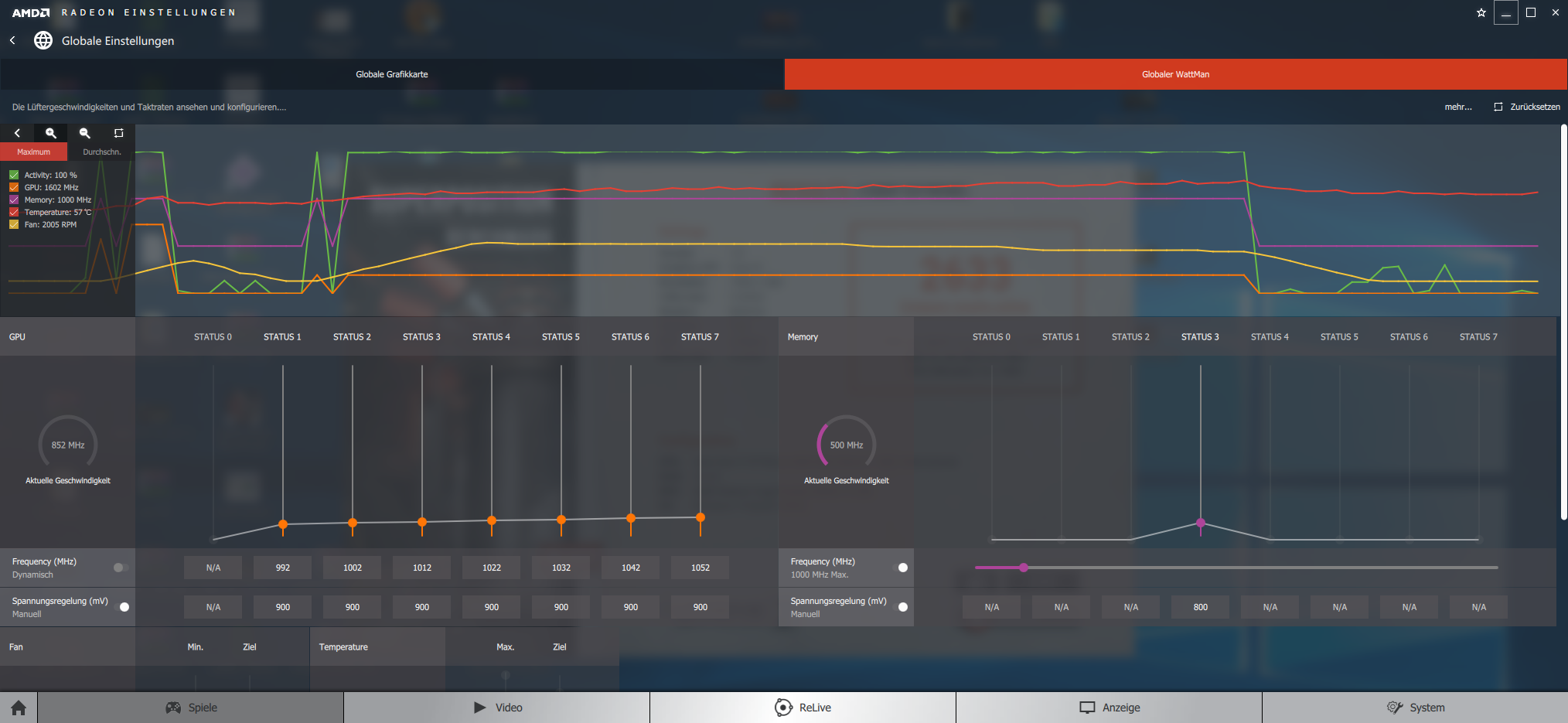Image resolution: width=1568 pixels, height=723 pixels.
Task: Click the Zurücksetzen reset icon
Action: pos(1498,107)
